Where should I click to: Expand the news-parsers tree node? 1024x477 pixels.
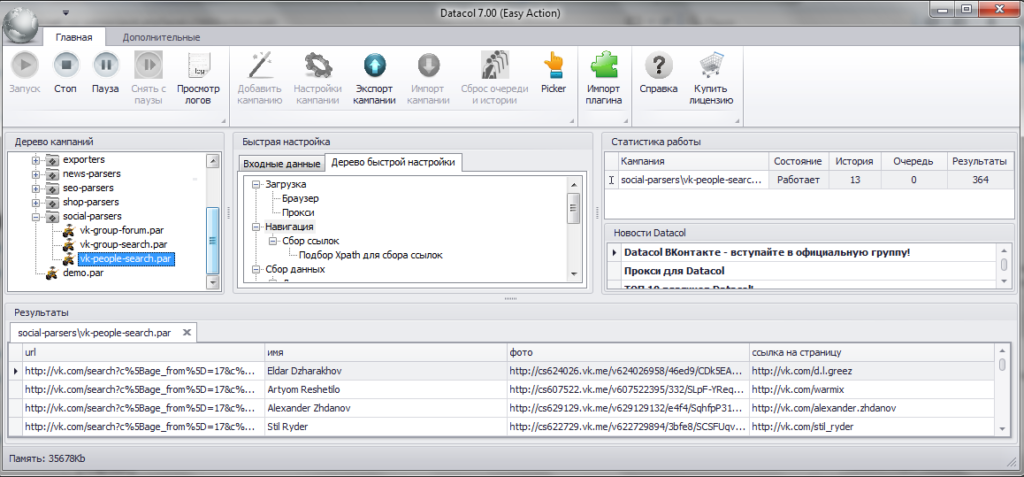(36, 174)
